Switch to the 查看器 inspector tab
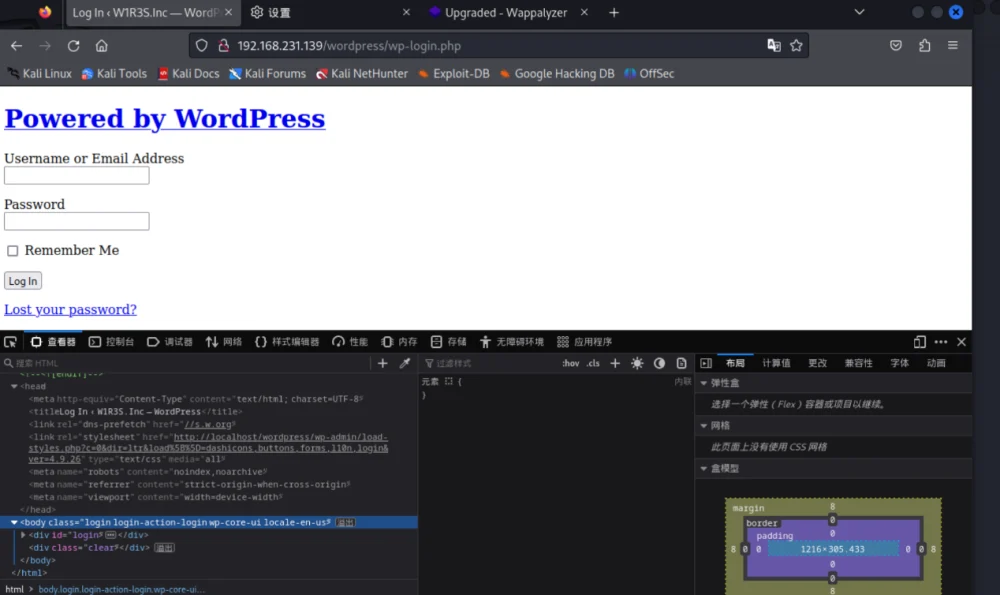 (53, 342)
